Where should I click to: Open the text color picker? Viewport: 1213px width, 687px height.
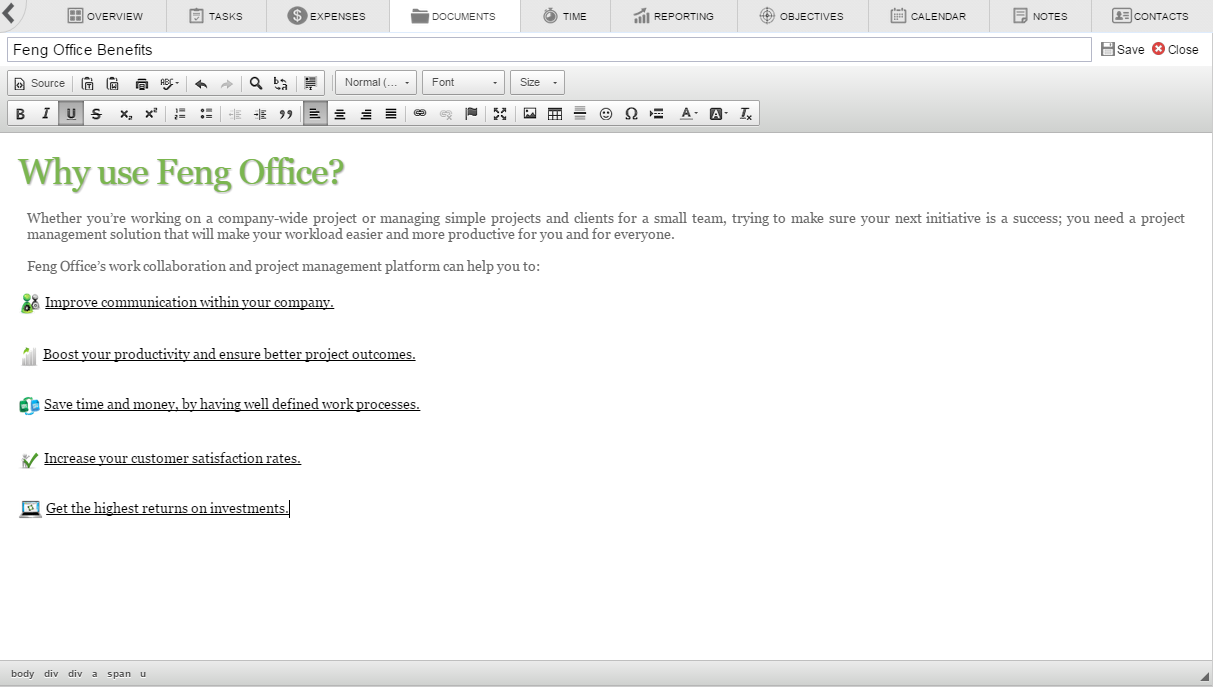click(688, 114)
